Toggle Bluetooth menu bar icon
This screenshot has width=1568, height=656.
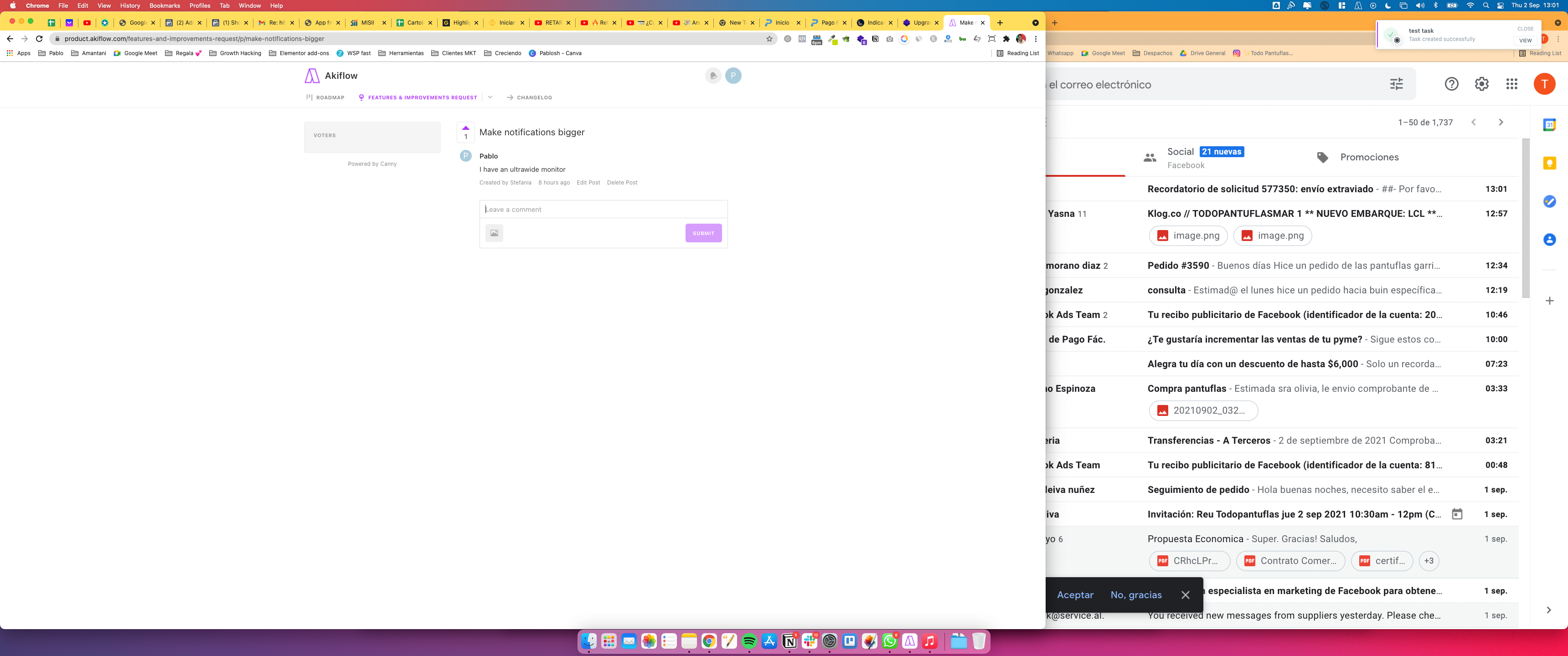coord(1435,5)
